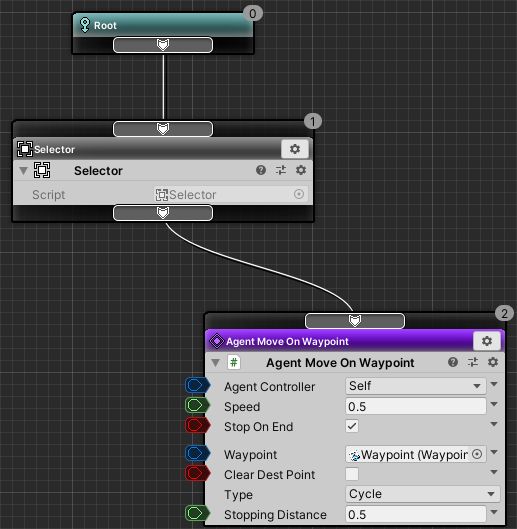
Task: Open Agent Controller row options arrow
Action: [x=494, y=384]
